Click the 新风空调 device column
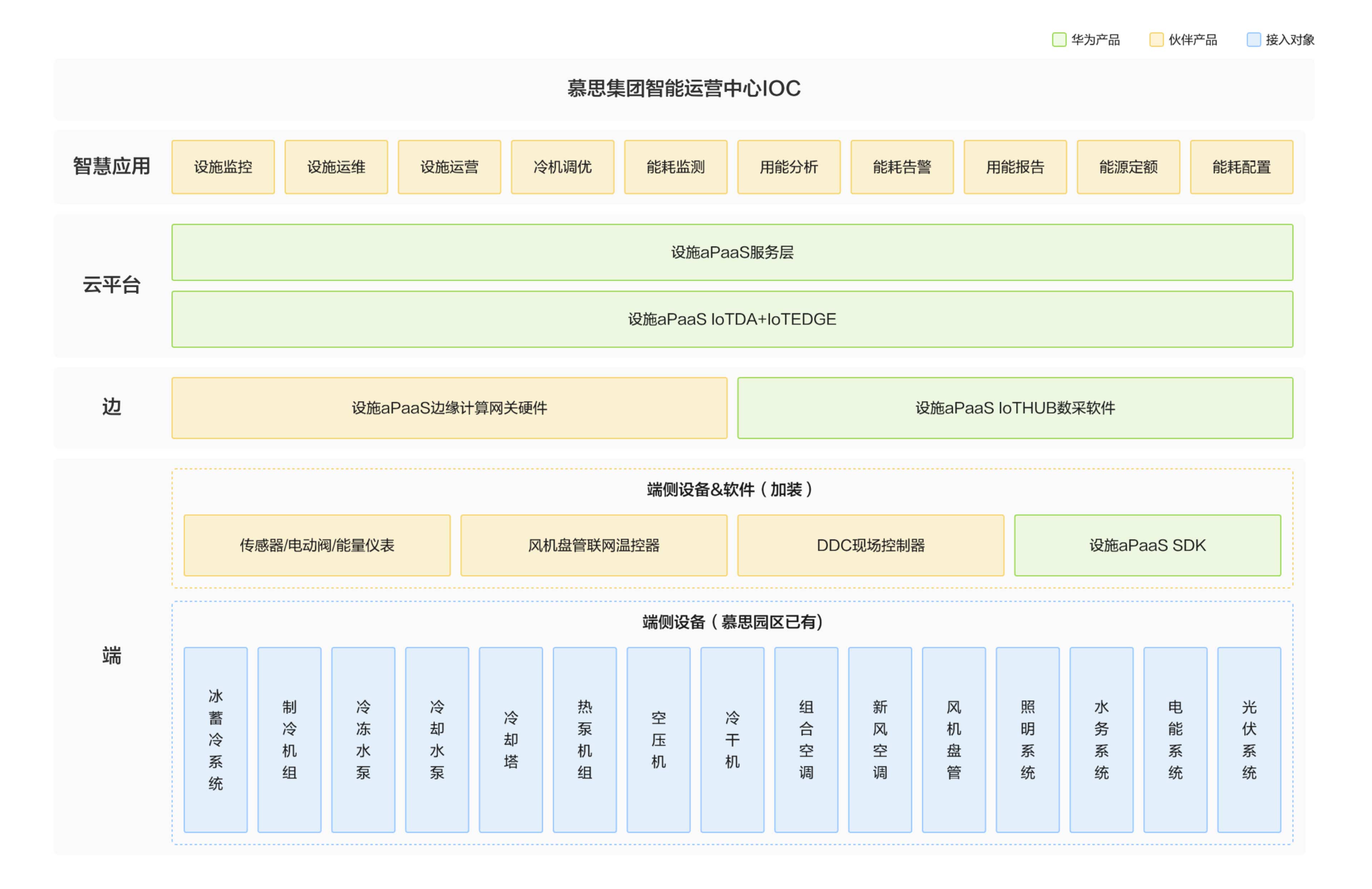Viewport: 1372px width, 889px height. 880,740
